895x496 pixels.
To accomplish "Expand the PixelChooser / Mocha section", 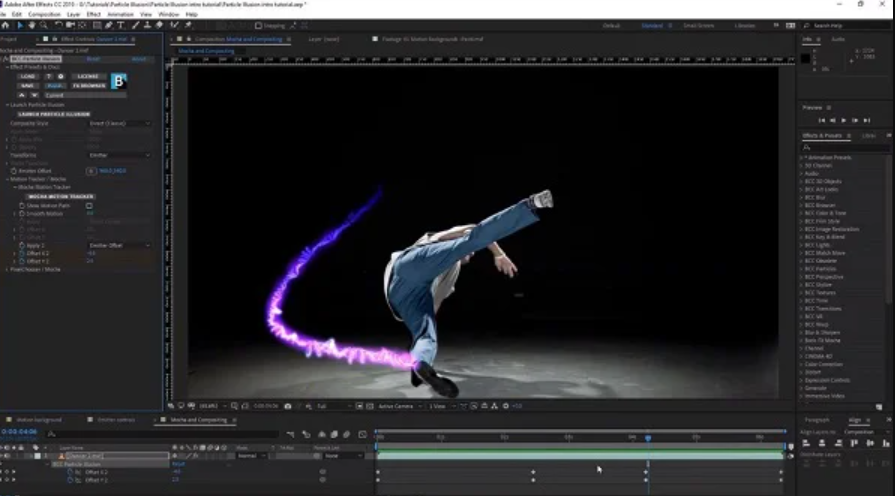I will 7,269.
